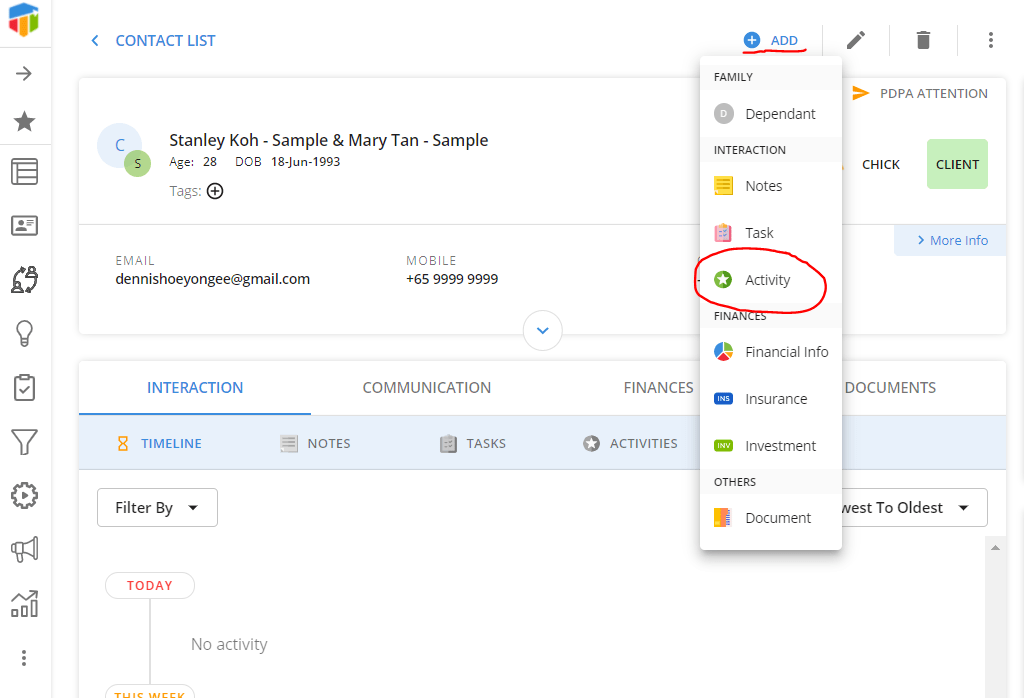Click the pencil edit icon in toolbar
Image resolution: width=1024 pixels, height=698 pixels.
click(855, 40)
